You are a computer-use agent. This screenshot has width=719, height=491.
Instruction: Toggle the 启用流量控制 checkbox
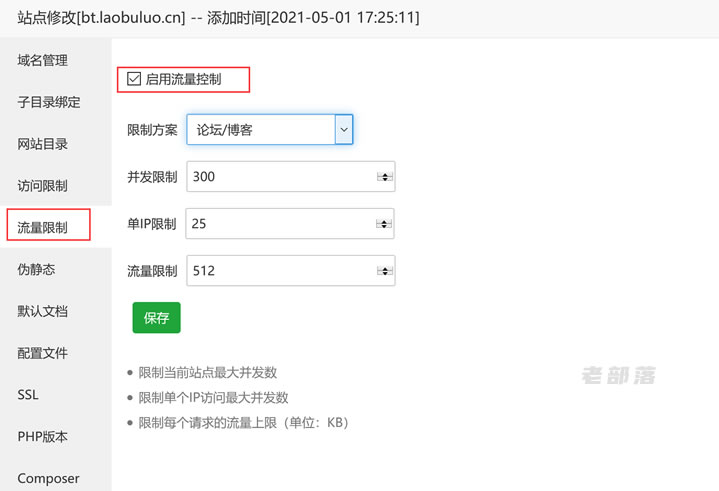(x=134, y=79)
